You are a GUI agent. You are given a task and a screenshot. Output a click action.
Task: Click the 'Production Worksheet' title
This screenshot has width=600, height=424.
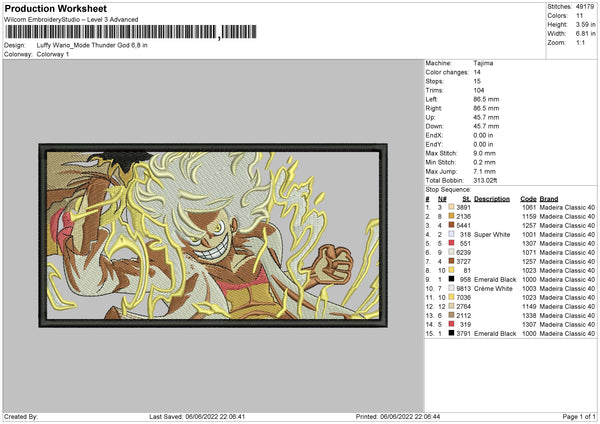[55, 9]
